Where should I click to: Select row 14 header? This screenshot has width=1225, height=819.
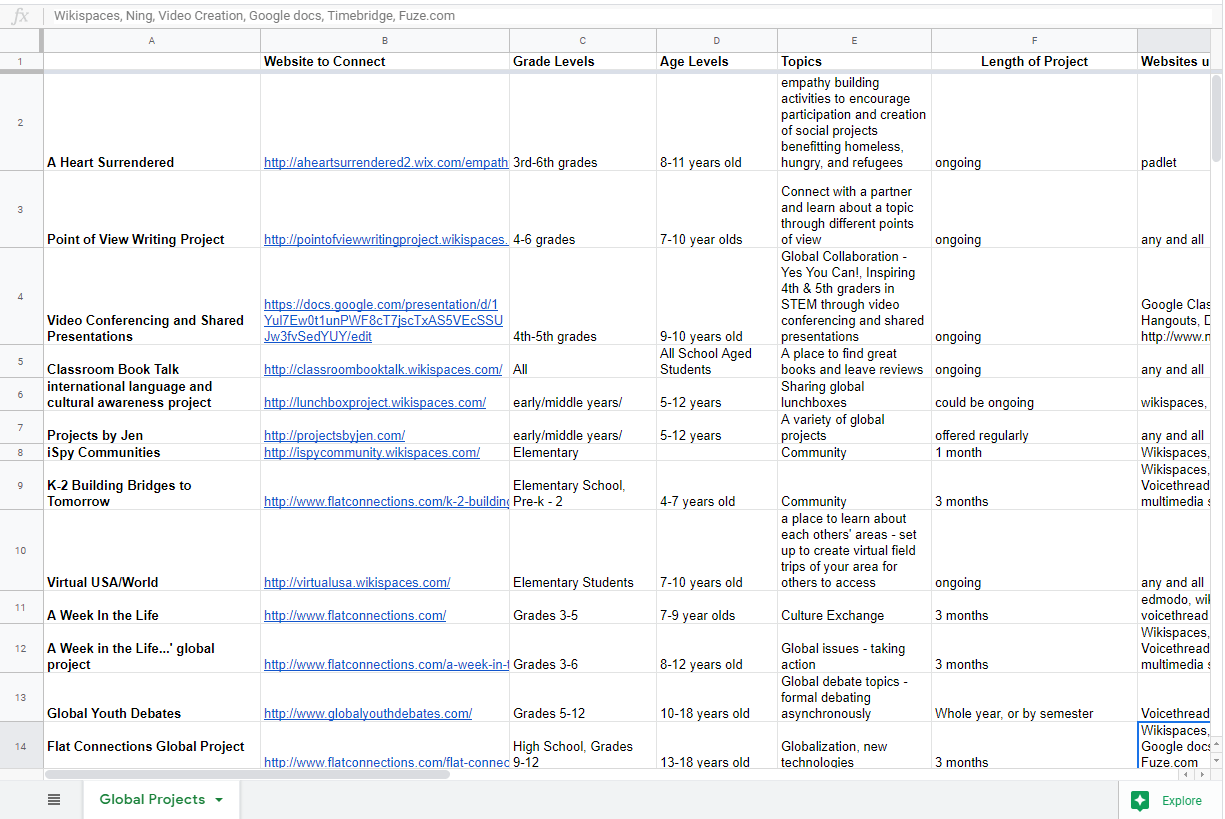coord(21,746)
